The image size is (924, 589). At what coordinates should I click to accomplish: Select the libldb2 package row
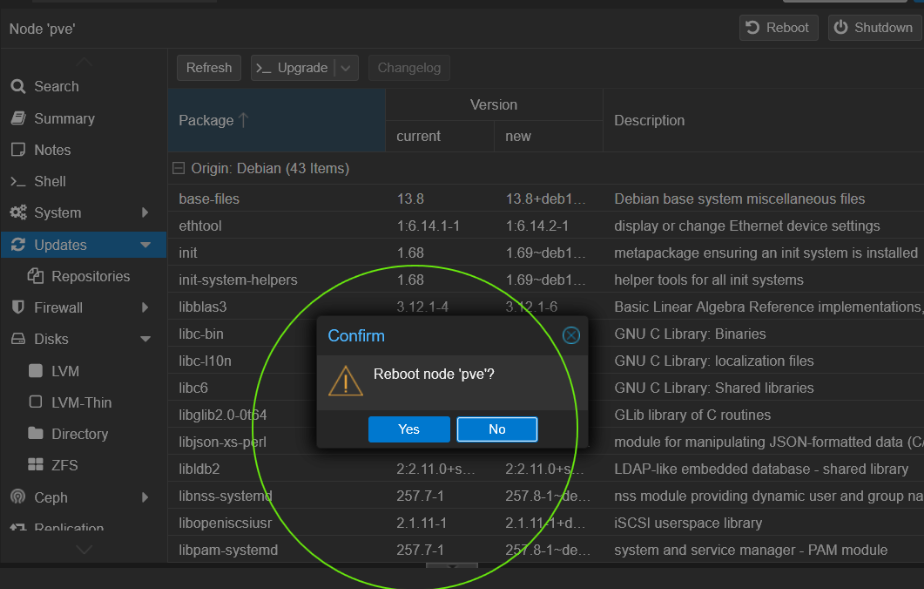[x=546, y=469]
